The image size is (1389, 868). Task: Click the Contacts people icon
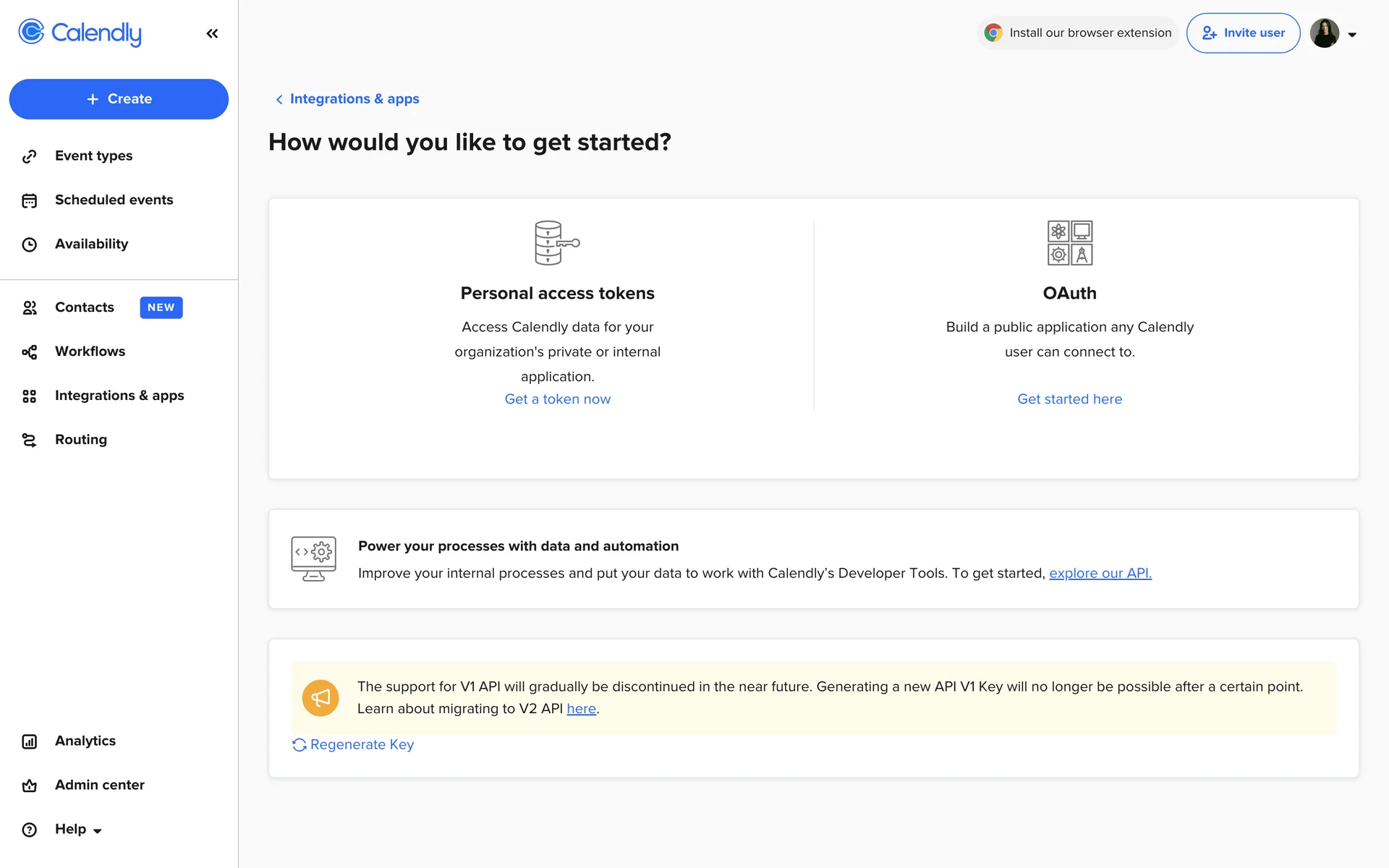pos(30,308)
